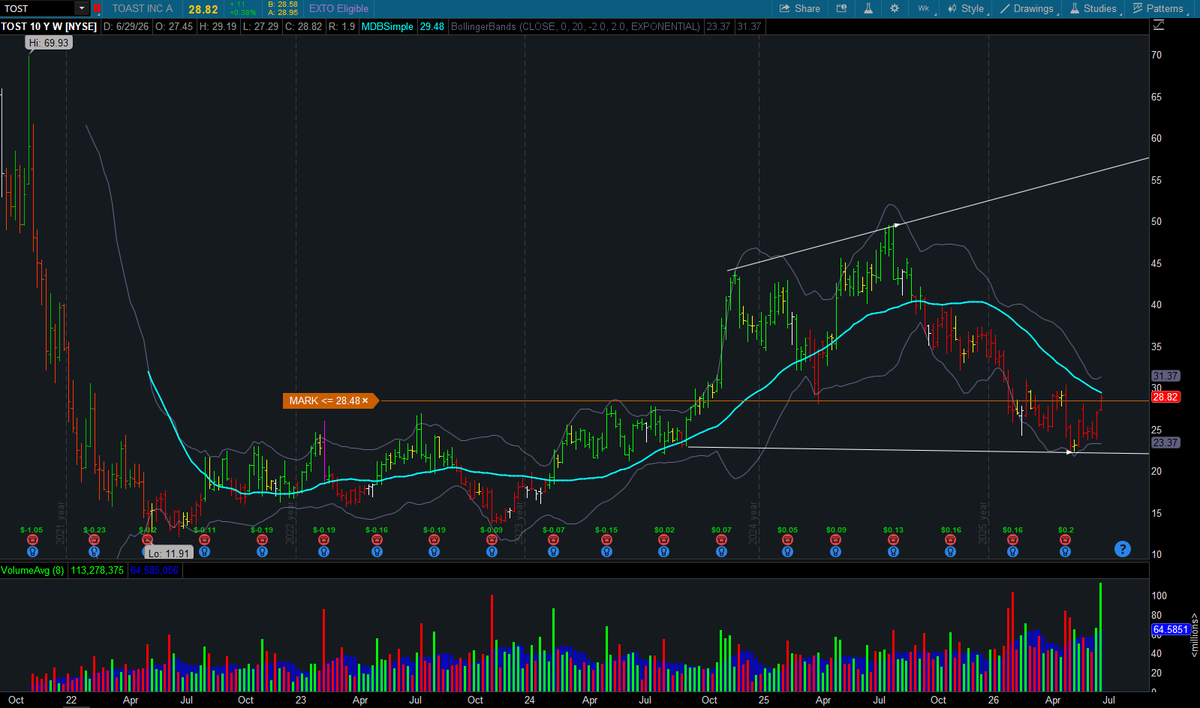
Task: Select the active trendline drawing tool icon
Action: point(1004,8)
